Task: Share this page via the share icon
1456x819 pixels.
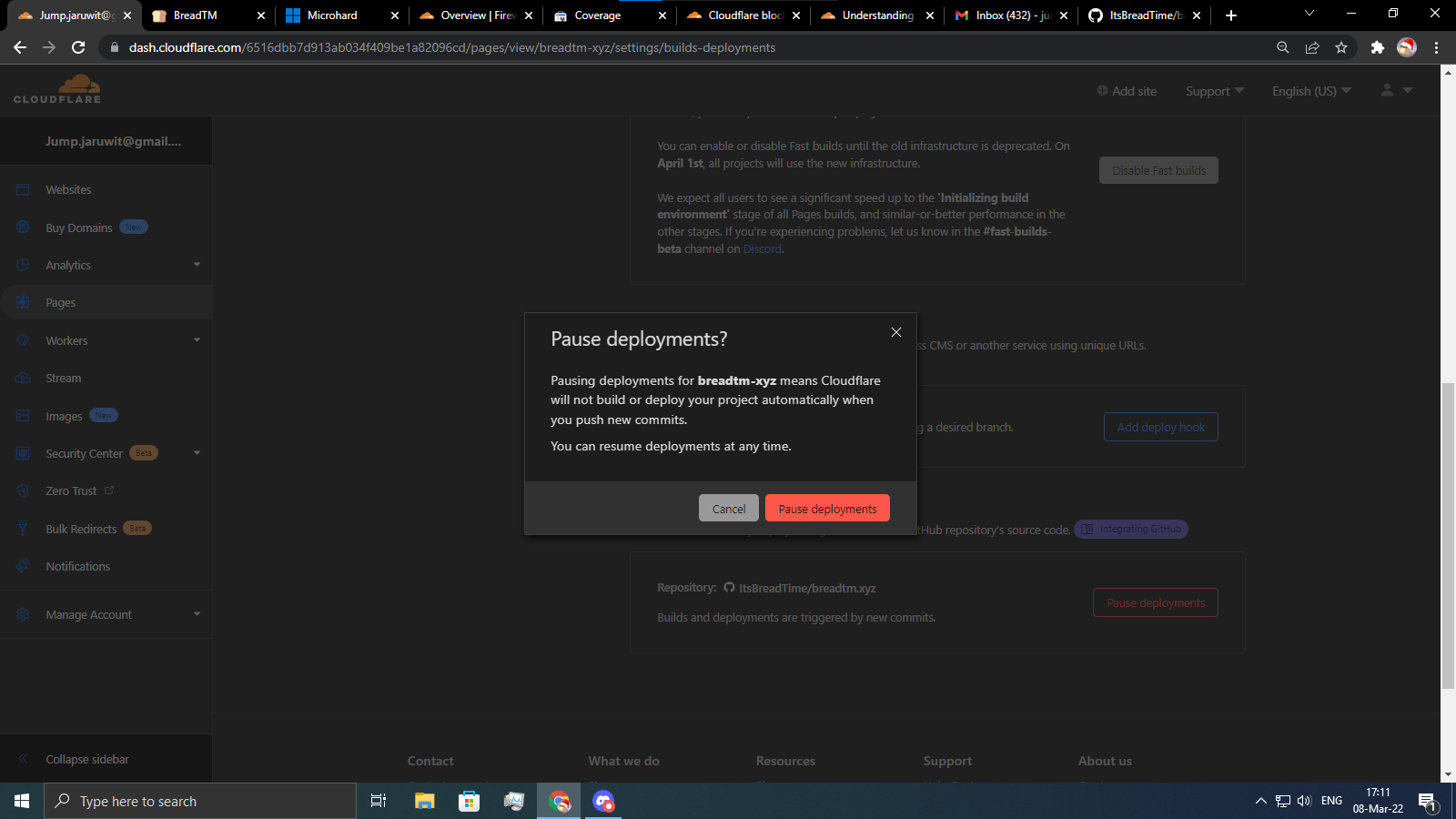Action: tap(1312, 47)
